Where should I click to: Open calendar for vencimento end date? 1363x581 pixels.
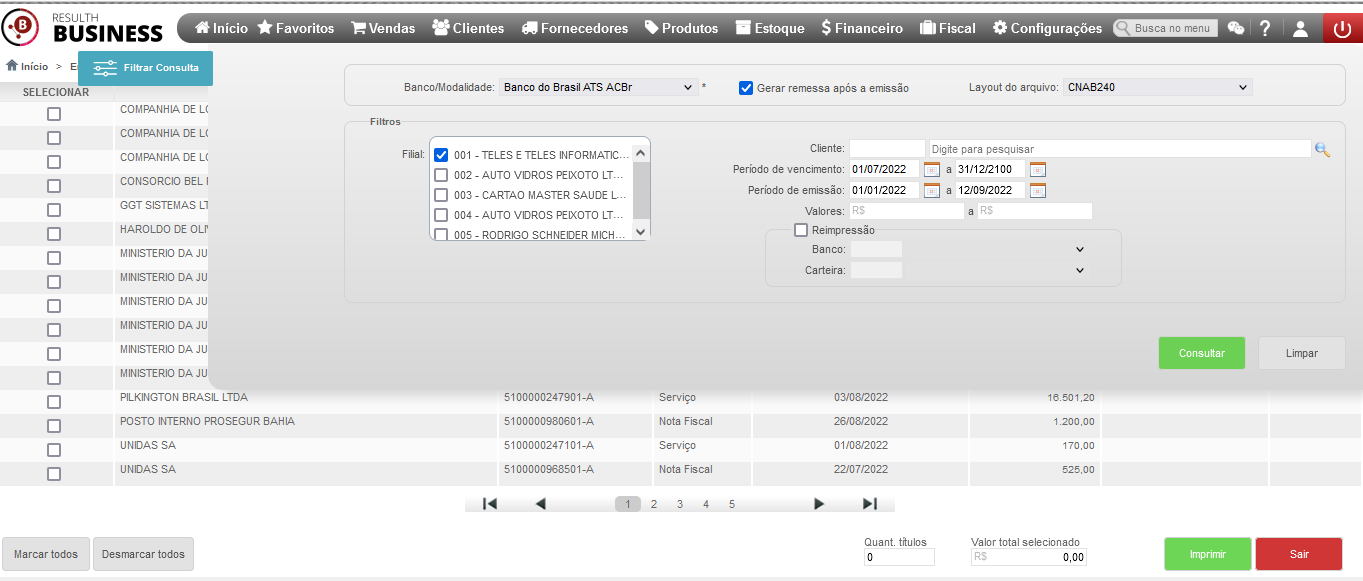(1037, 169)
